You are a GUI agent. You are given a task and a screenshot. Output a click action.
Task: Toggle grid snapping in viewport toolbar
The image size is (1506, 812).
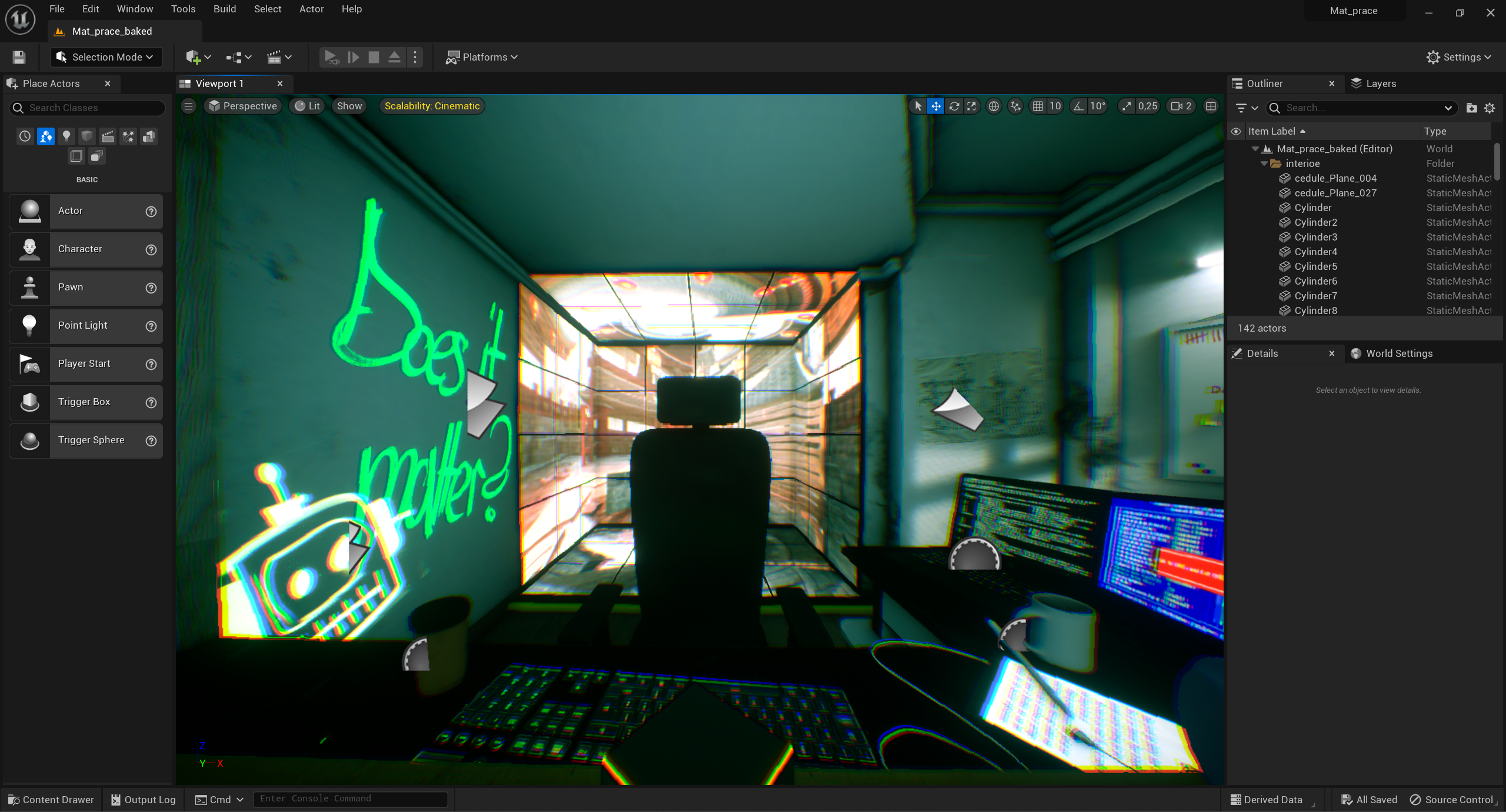(x=1038, y=106)
